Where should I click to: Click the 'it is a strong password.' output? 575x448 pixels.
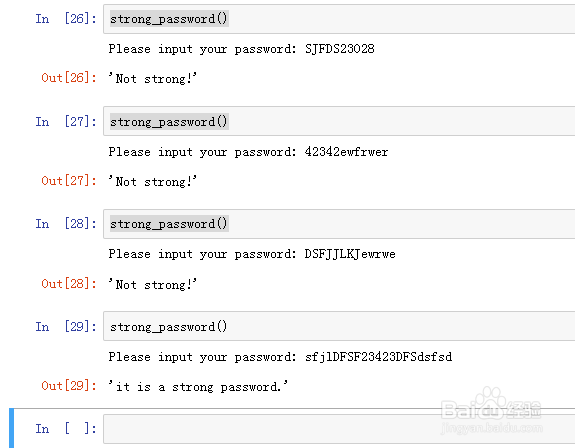tap(198, 387)
